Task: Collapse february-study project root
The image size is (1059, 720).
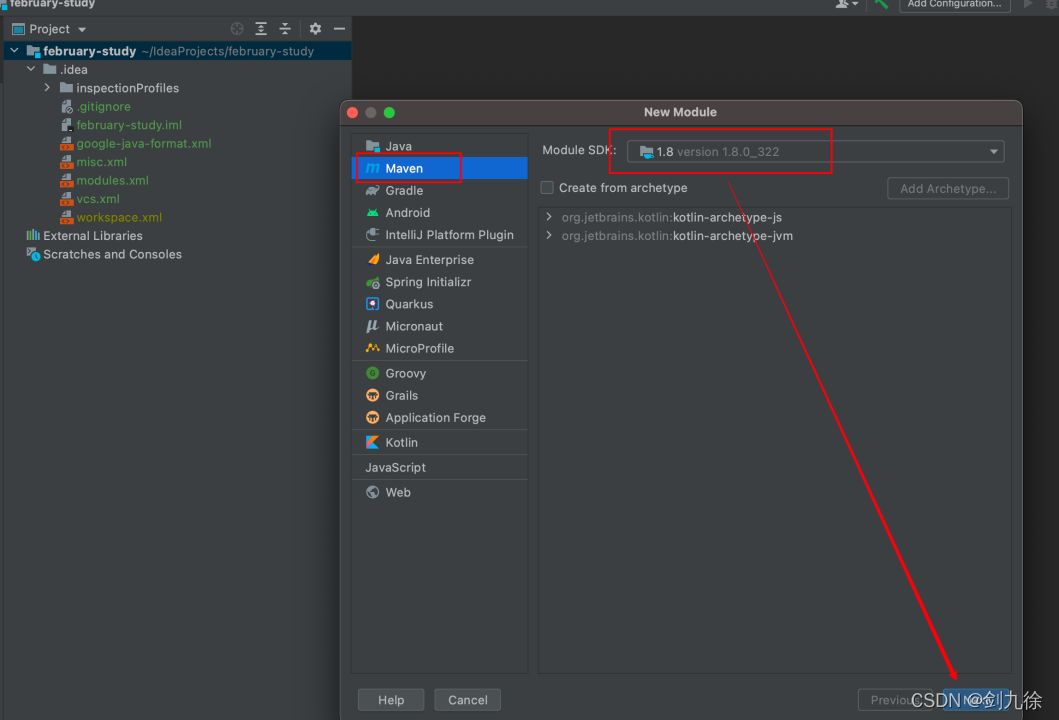Action: 14,51
